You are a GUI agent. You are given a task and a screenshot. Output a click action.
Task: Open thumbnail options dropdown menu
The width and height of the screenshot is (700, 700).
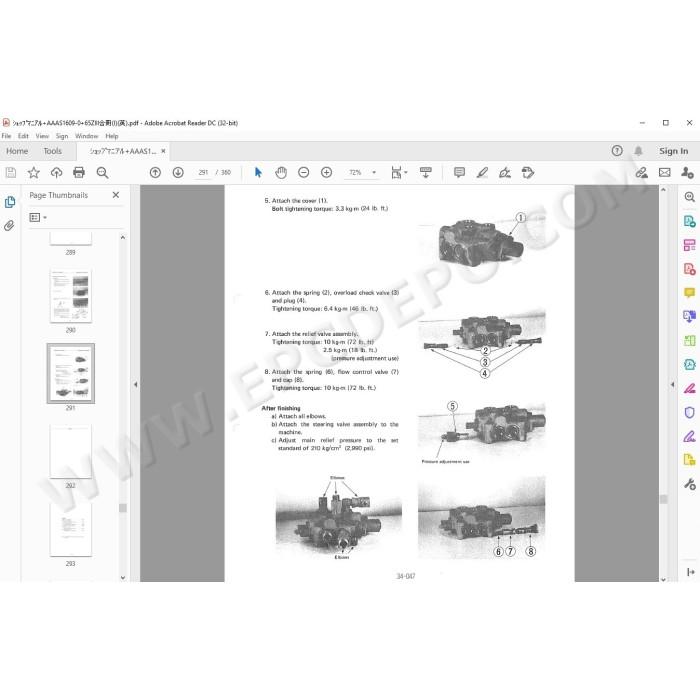(38, 217)
